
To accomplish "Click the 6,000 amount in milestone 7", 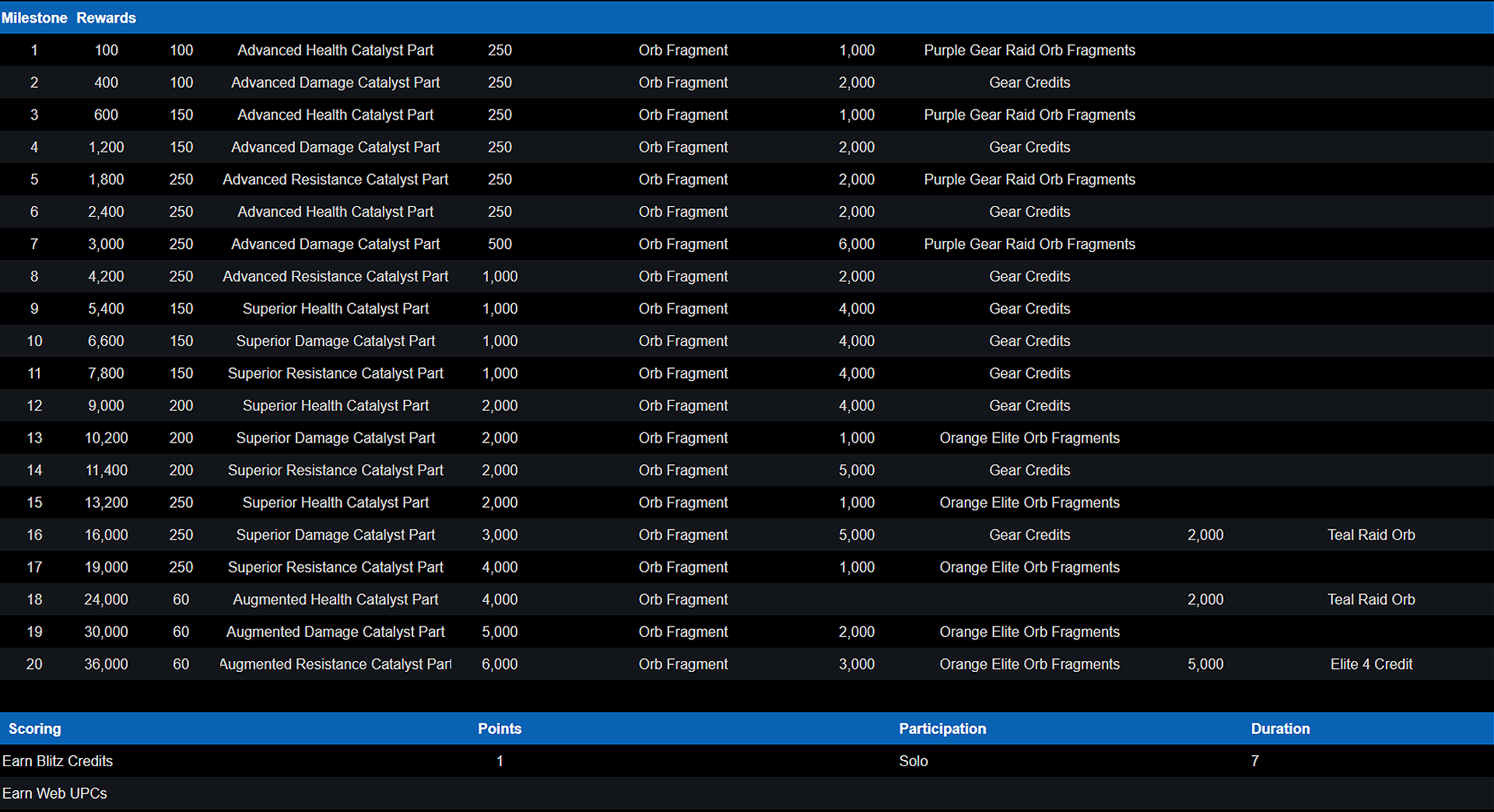I will 857,244.
